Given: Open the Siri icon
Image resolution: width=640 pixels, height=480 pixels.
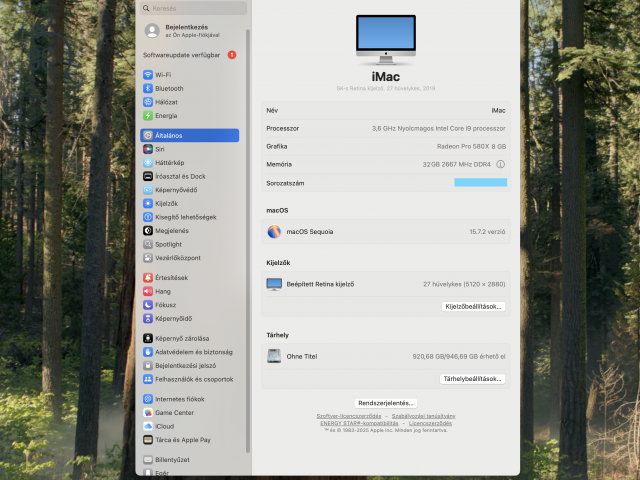Looking at the screenshot, I should (148, 149).
